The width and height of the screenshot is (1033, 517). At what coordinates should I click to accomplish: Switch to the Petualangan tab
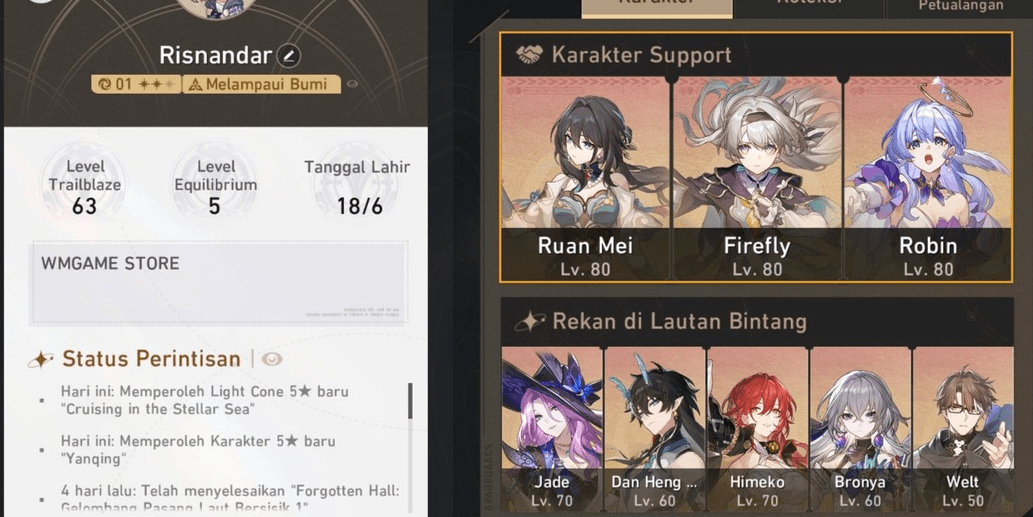tap(961, 7)
